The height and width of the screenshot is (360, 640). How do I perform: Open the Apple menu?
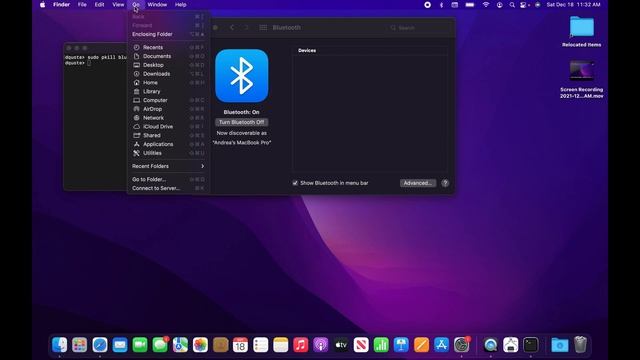[42, 5]
